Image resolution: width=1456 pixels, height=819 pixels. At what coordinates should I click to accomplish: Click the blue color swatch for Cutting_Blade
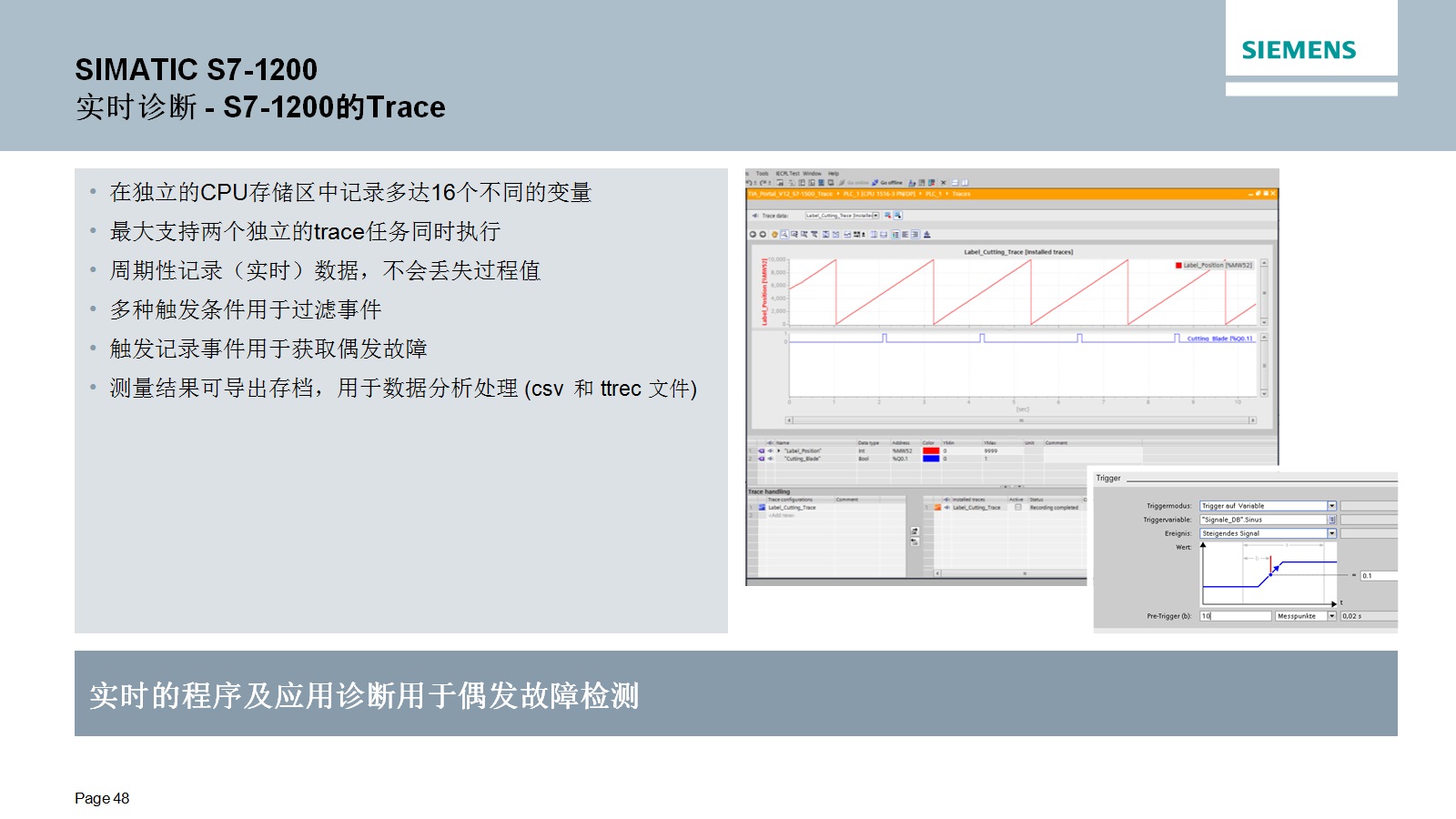tap(931, 459)
